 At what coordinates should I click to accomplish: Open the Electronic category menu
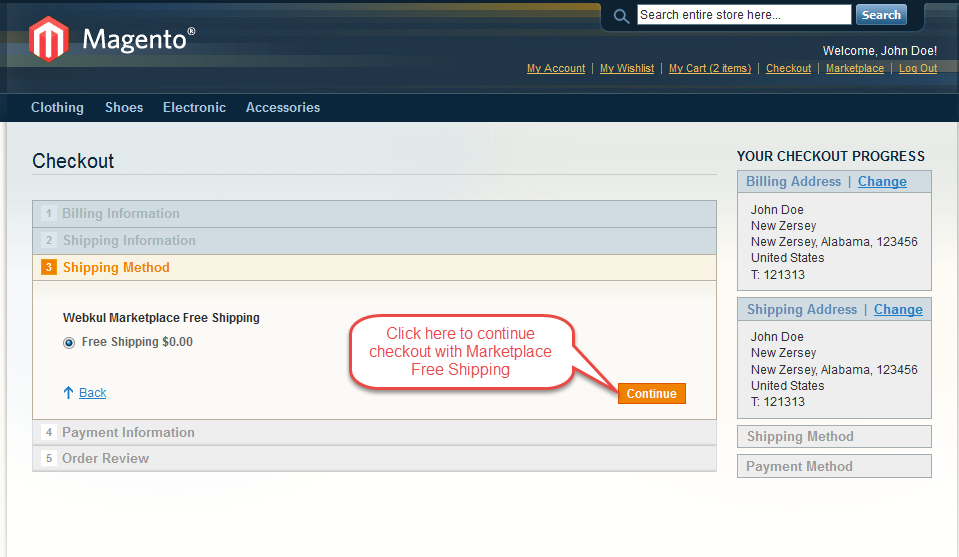(x=194, y=108)
